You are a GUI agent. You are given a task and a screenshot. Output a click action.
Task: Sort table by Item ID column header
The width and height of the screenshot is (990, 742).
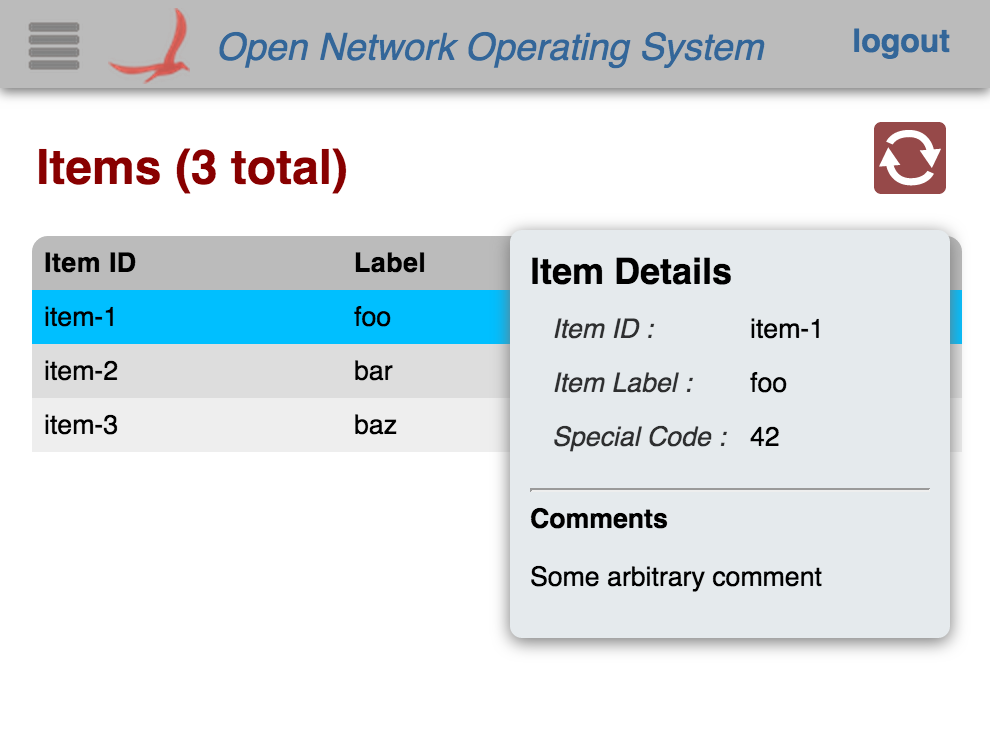90,263
